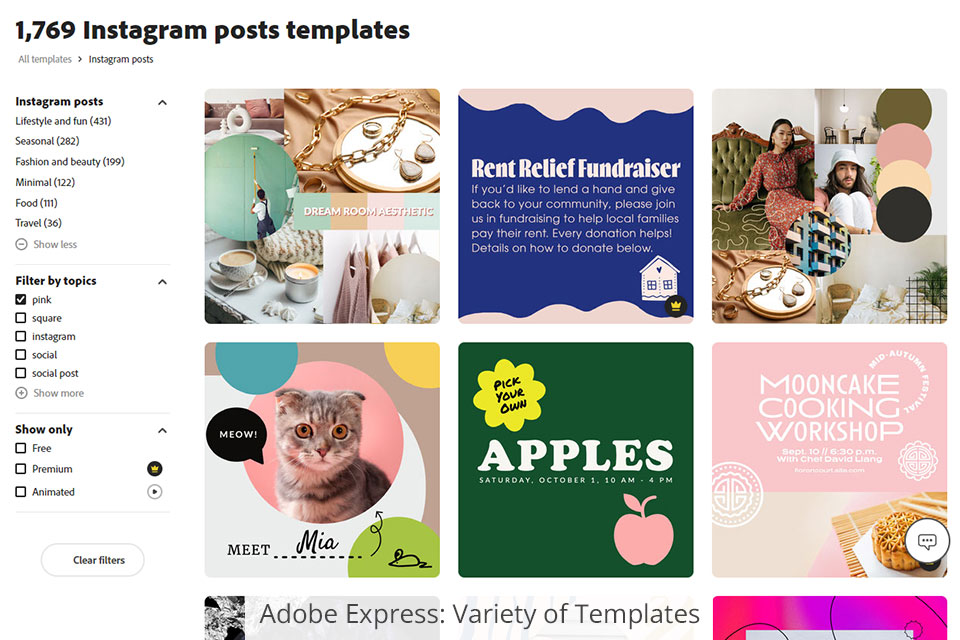Enable the square topic checkbox

(x=21, y=318)
